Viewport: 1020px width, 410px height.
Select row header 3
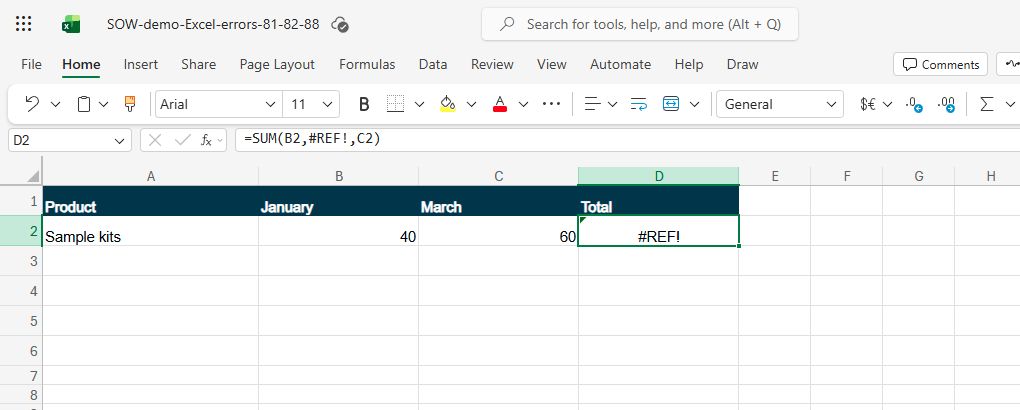pyautogui.click(x=21, y=261)
